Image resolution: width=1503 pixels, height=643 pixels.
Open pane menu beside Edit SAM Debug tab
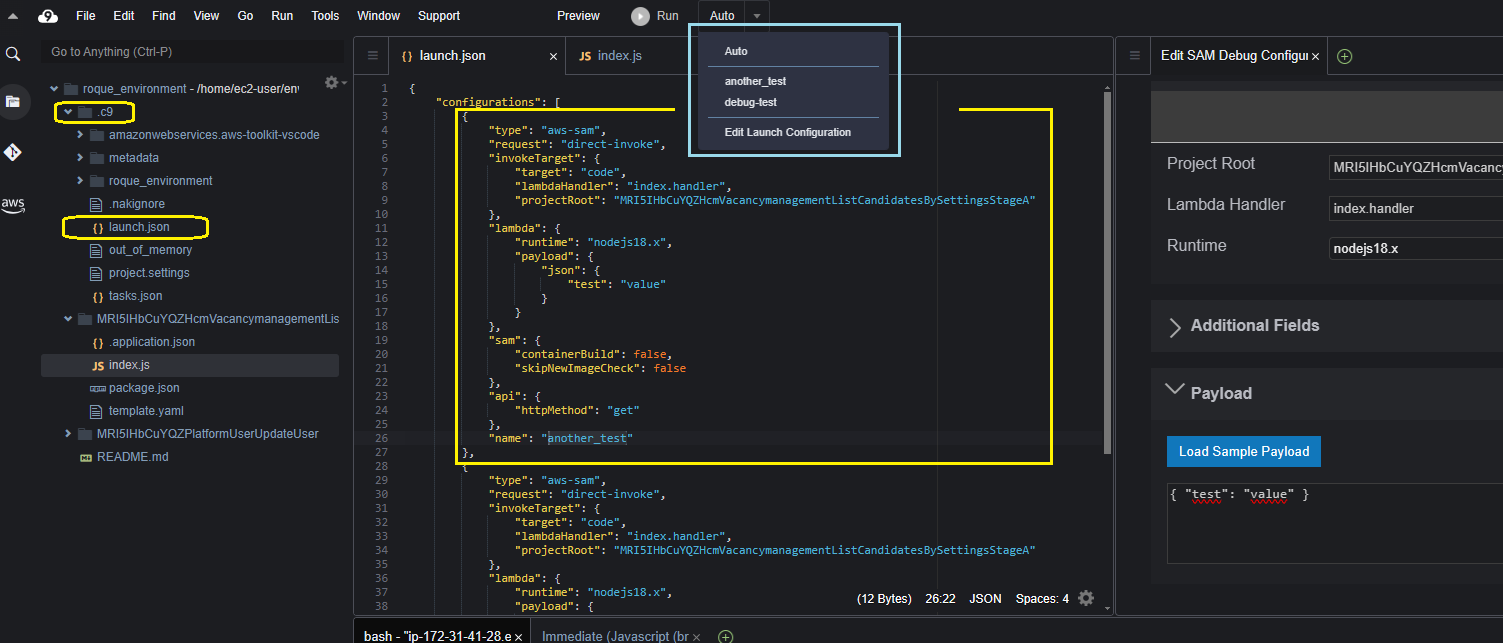1134,56
